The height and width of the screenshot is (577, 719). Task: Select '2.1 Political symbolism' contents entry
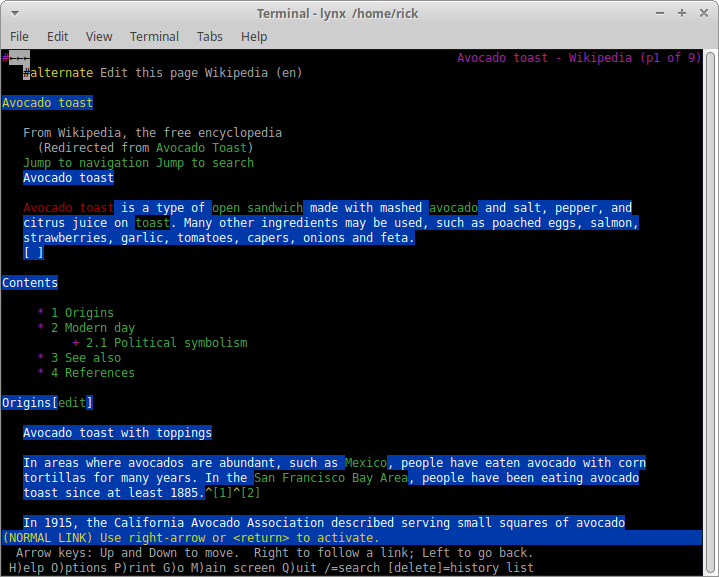[166, 343]
